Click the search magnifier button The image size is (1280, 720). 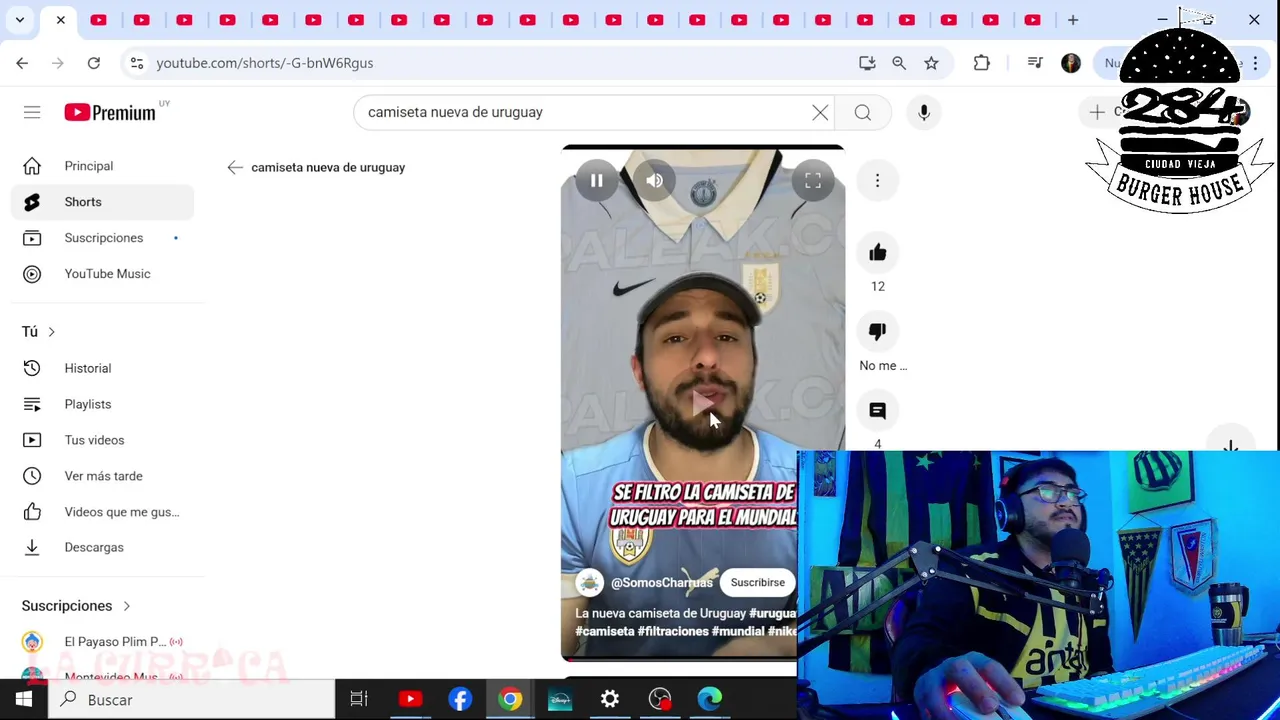pos(863,112)
